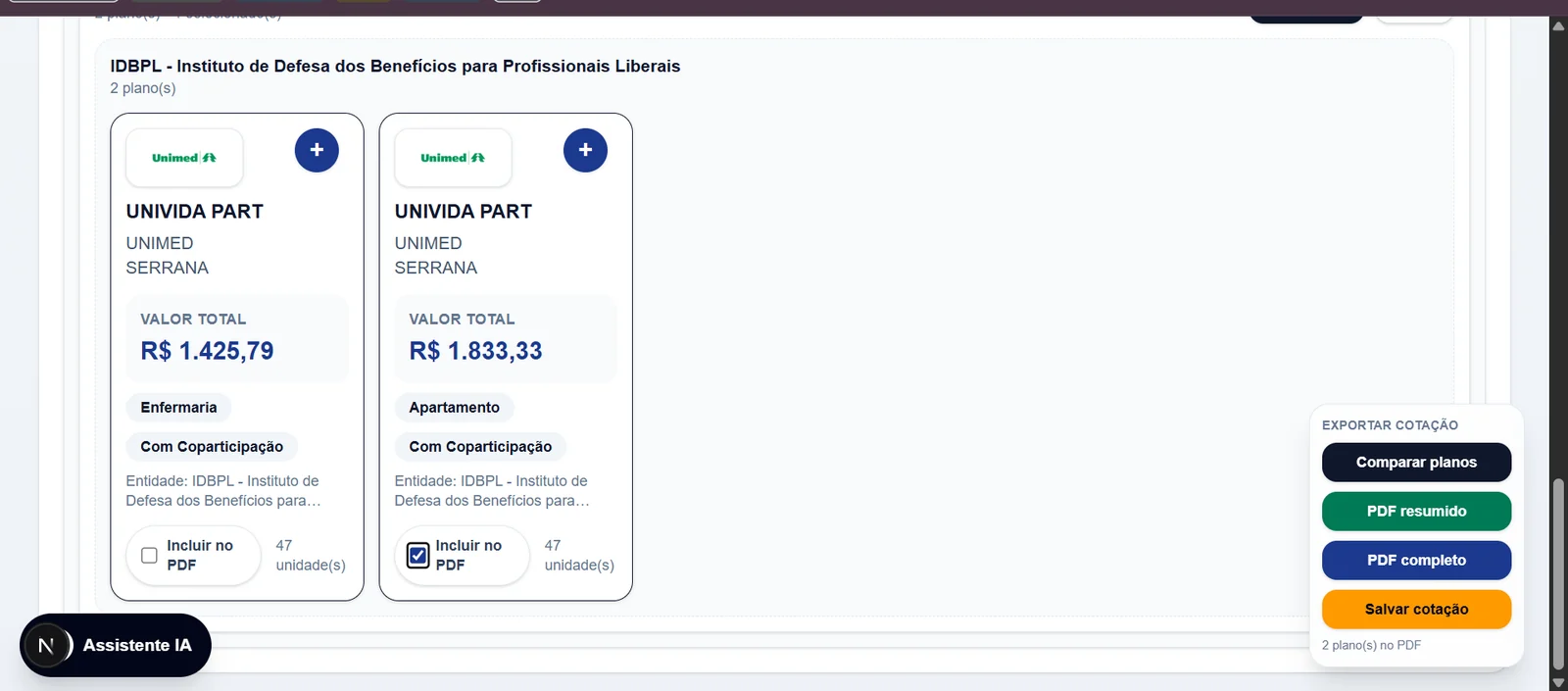Image resolution: width=1568 pixels, height=691 pixels.
Task: Click scrollbar down arrow at bottom right
Action: pos(1558,683)
